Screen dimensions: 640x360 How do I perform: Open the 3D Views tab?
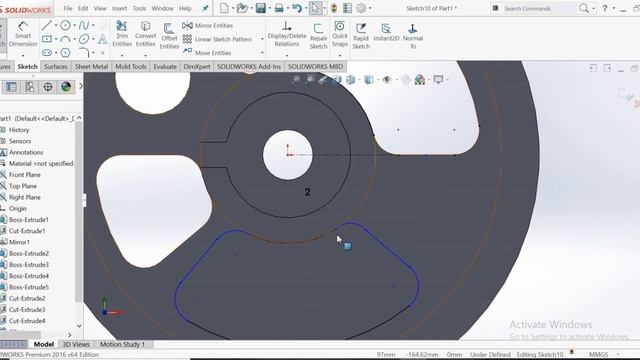pyautogui.click(x=76, y=344)
